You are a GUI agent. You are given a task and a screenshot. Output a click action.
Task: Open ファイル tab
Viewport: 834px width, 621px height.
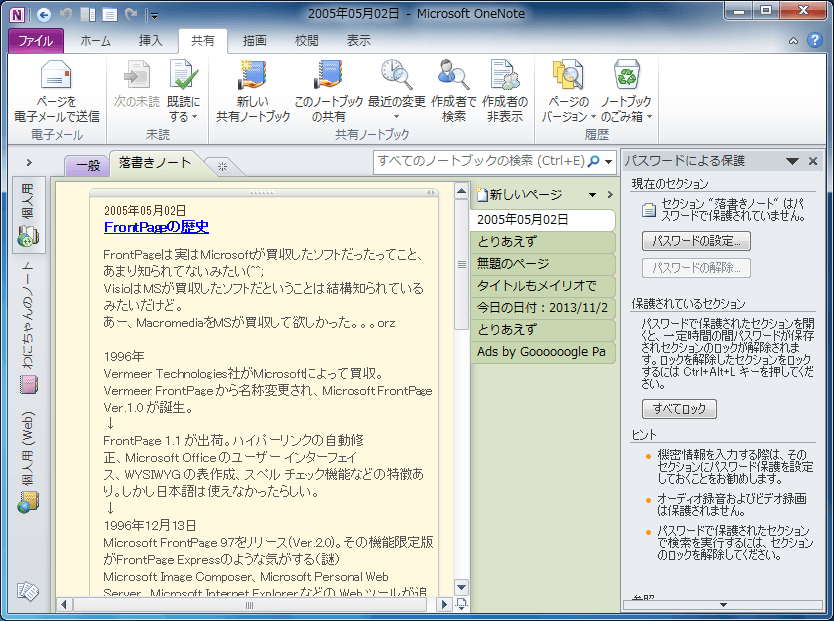[x=36, y=41]
